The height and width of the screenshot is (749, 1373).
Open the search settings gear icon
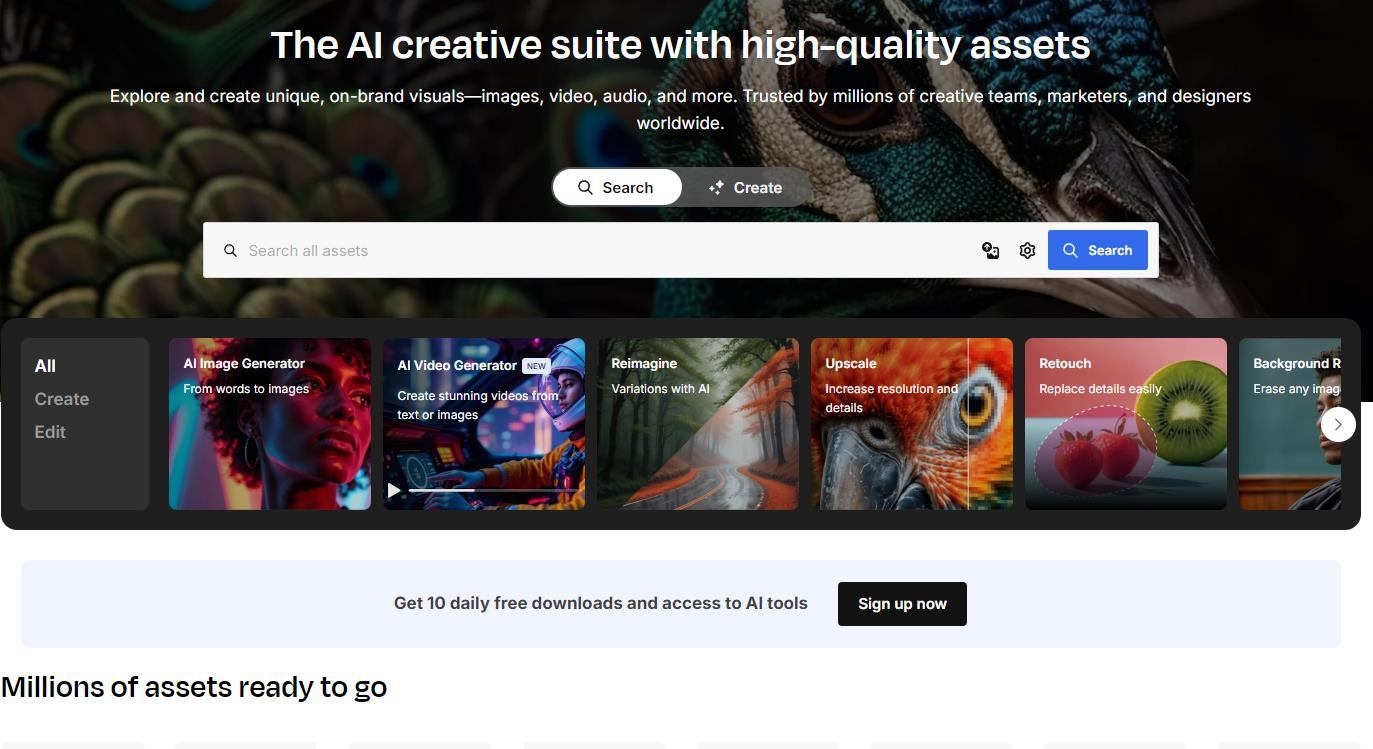click(x=1027, y=251)
